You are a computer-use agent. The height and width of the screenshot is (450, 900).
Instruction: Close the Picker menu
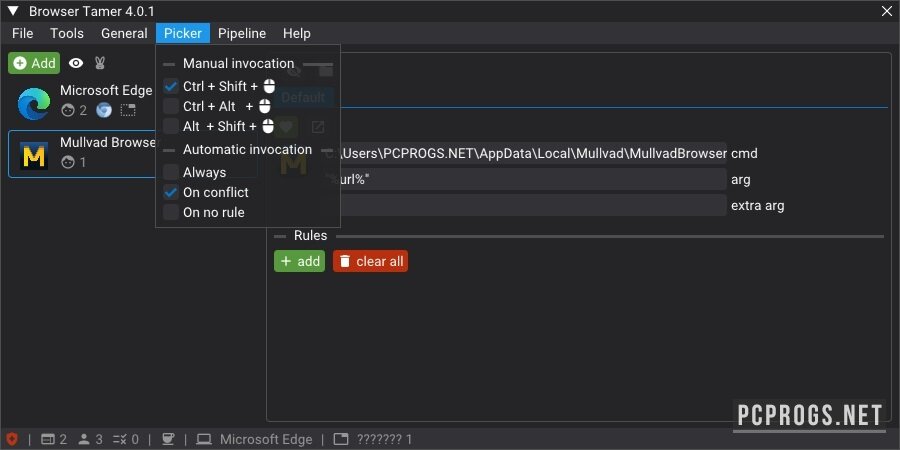[x=183, y=33]
